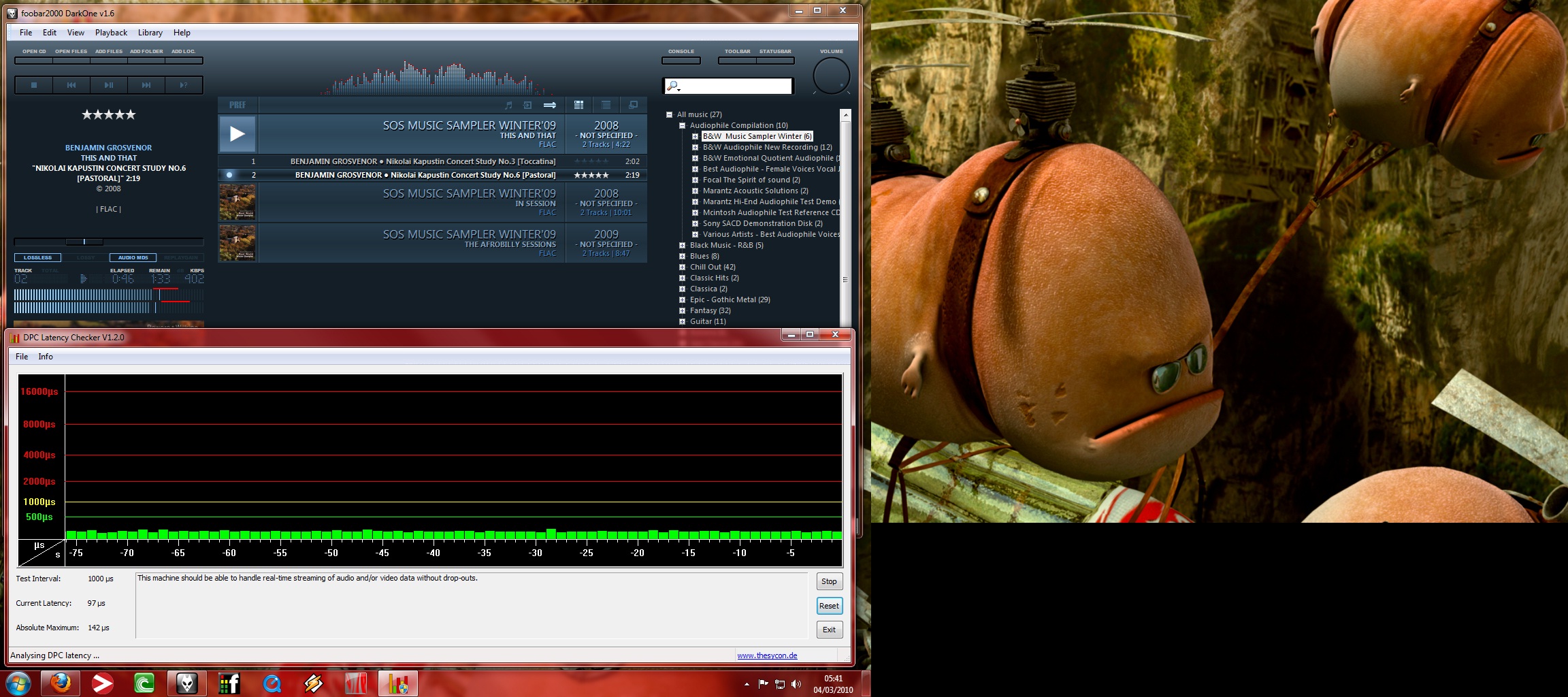Click Stop in DPC Latency Checker

829,581
